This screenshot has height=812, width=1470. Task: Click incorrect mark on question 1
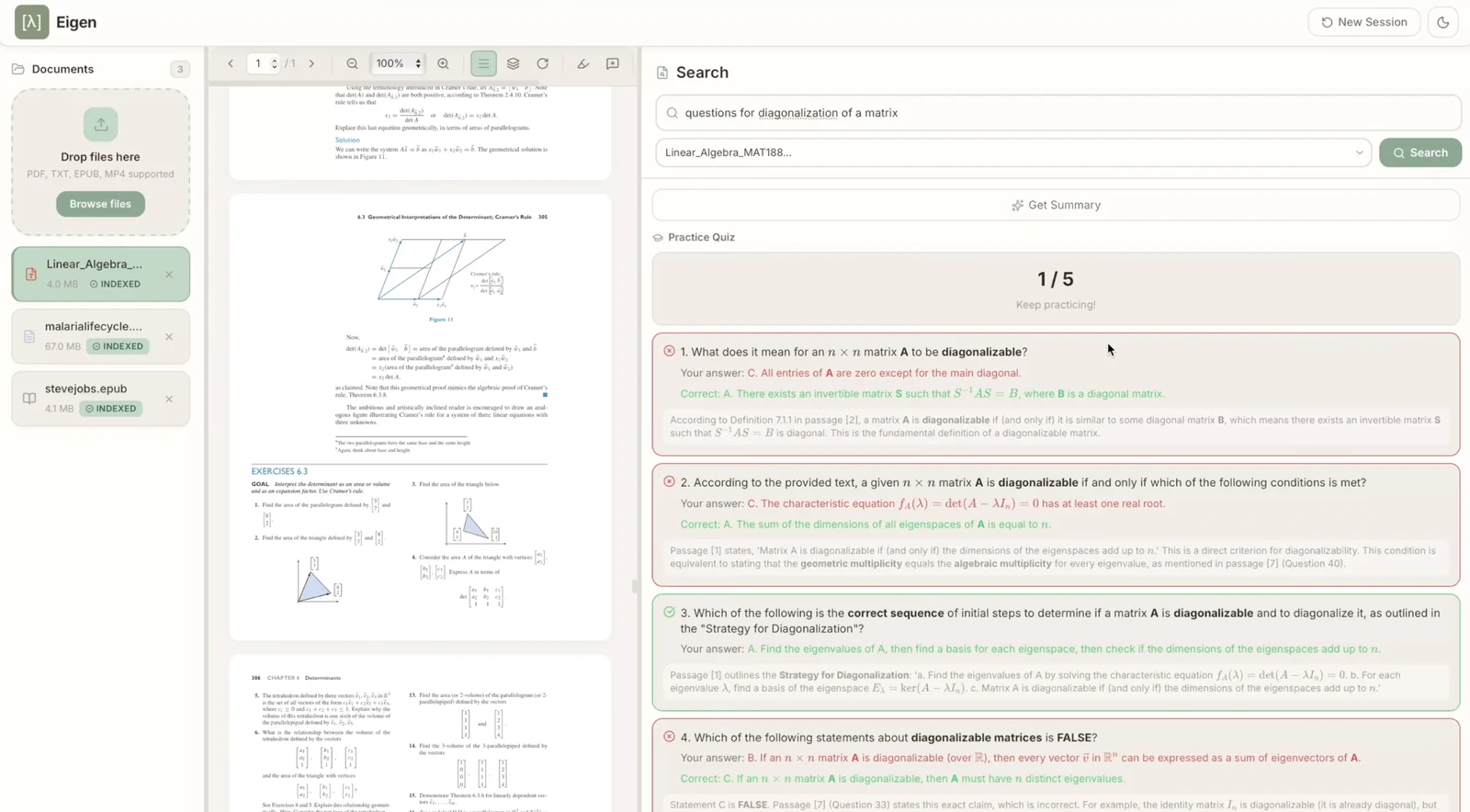pos(669,351)
